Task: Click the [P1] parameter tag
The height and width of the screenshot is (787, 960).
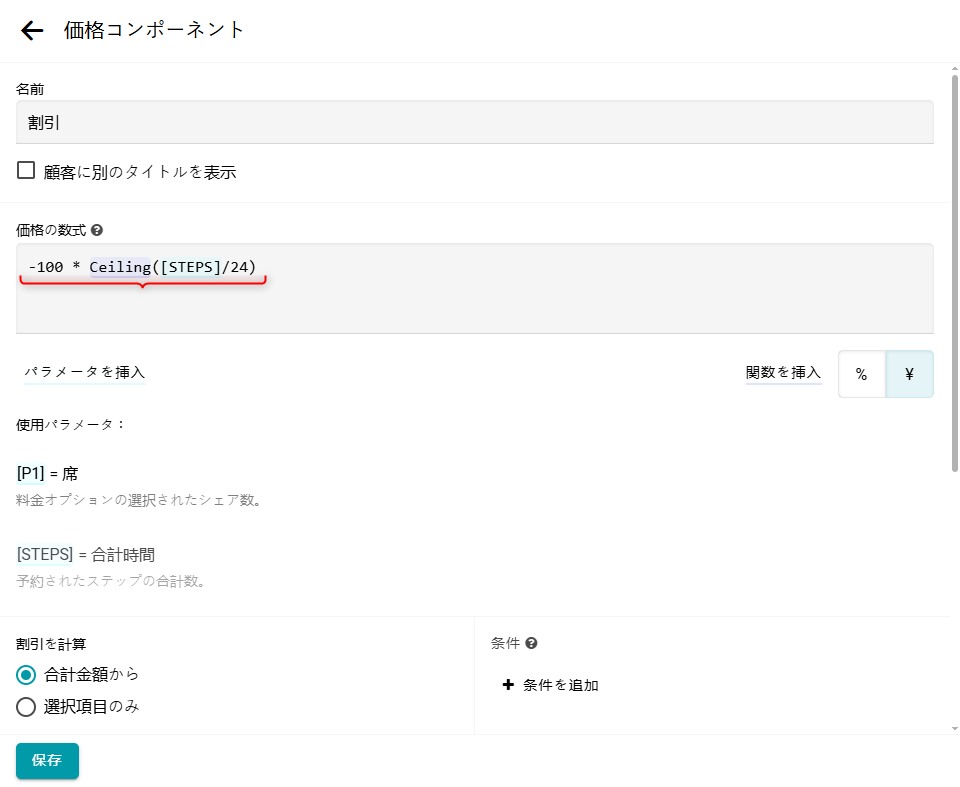Action: (x=31, y=474)
